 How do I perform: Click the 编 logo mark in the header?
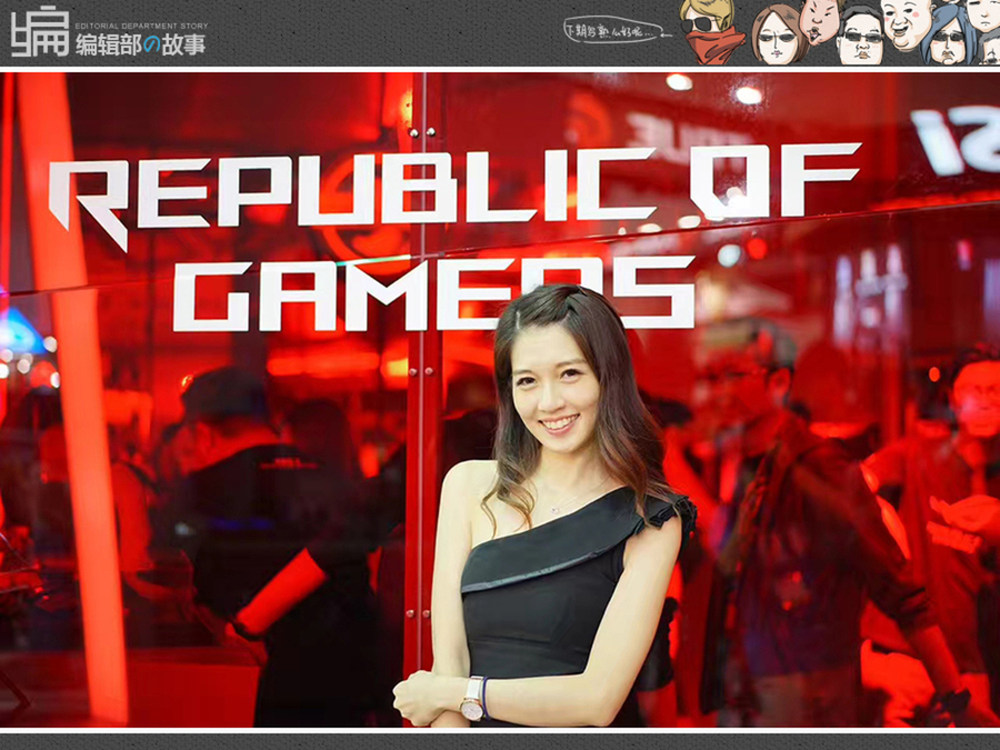tap(40, 32)
